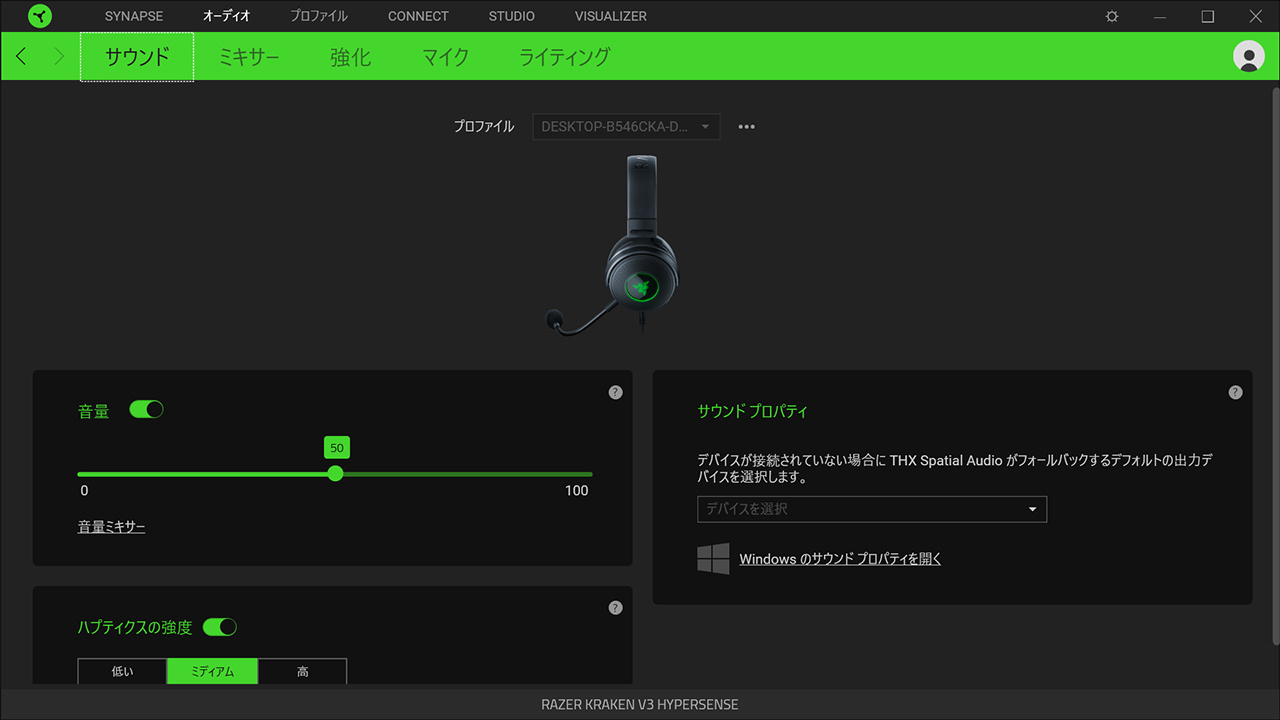Viewport: 1280px width, 720px height.
Task: Select the ライティング tab
Action: [x=564, y=57]
